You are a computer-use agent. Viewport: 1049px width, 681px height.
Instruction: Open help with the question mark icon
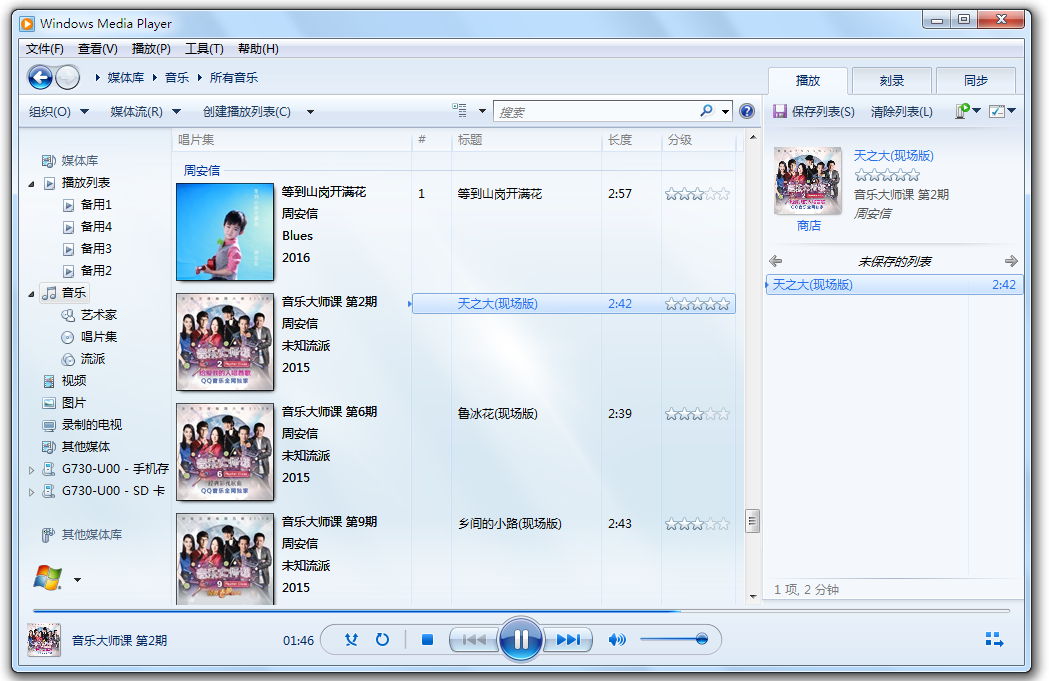click(x=747, y=111)
